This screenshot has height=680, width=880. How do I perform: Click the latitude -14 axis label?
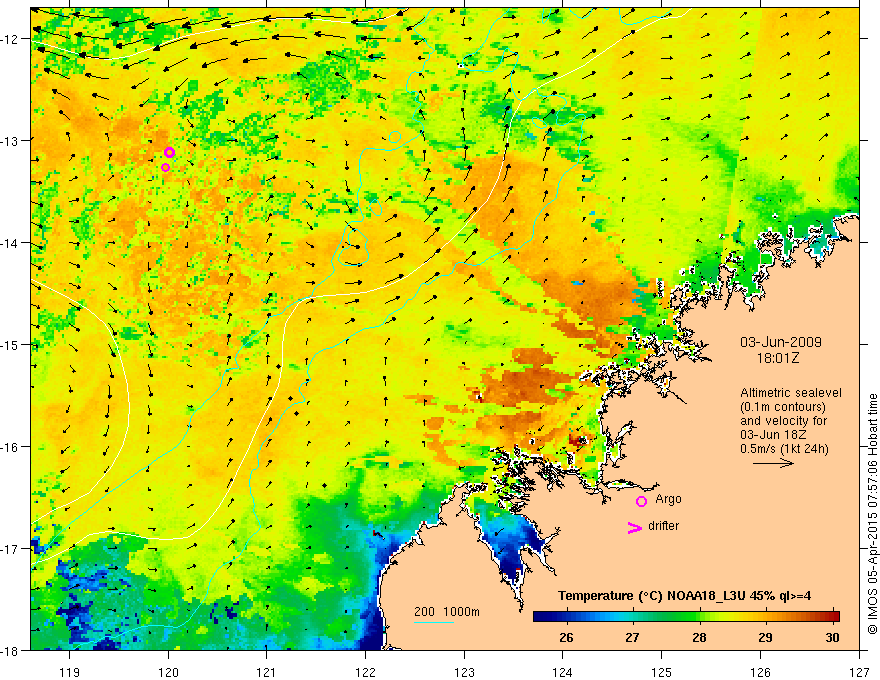pos(11,242)
